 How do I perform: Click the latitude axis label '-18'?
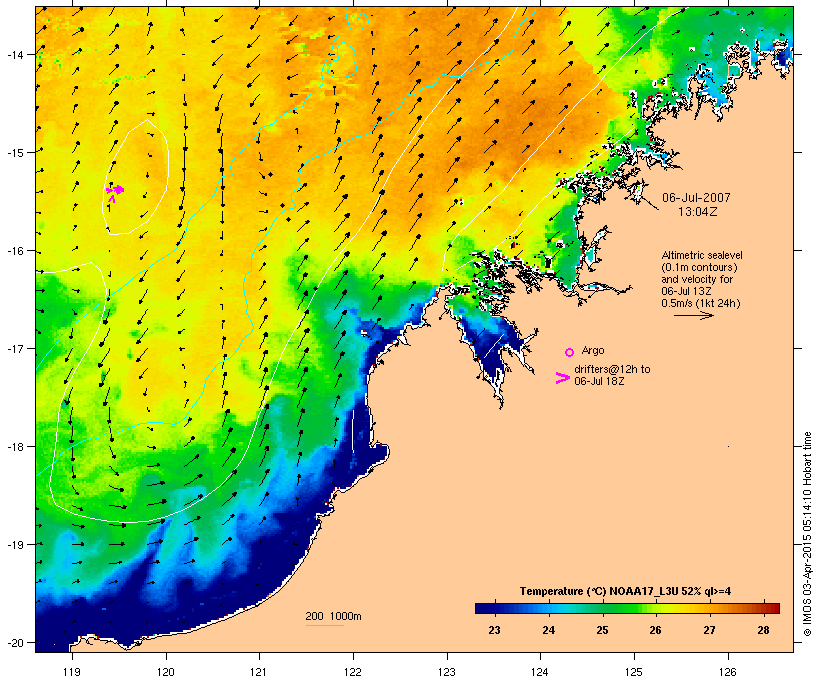tap(14, 446)
